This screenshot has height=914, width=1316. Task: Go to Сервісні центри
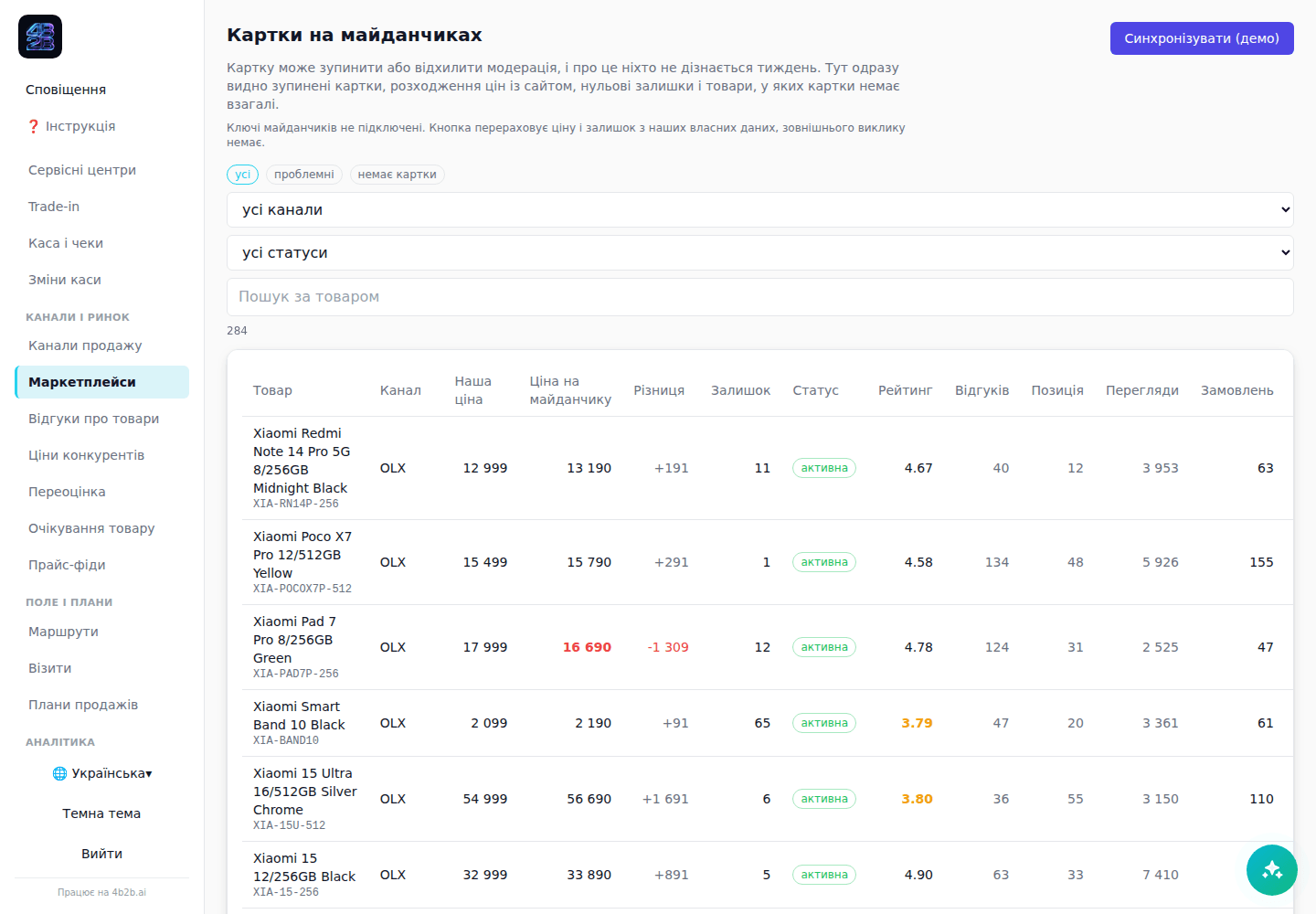coord(101,170)
